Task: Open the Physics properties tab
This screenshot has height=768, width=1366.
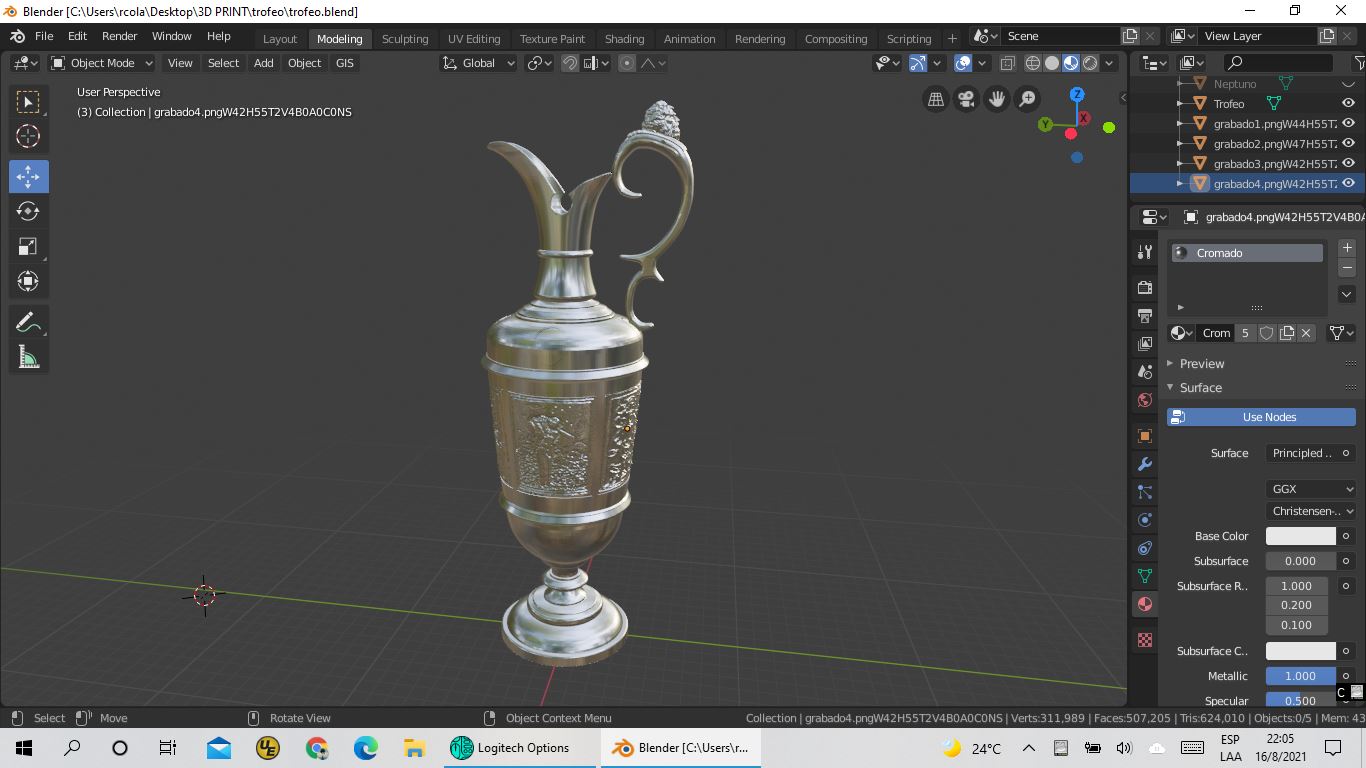Action: pos(1145,520)
